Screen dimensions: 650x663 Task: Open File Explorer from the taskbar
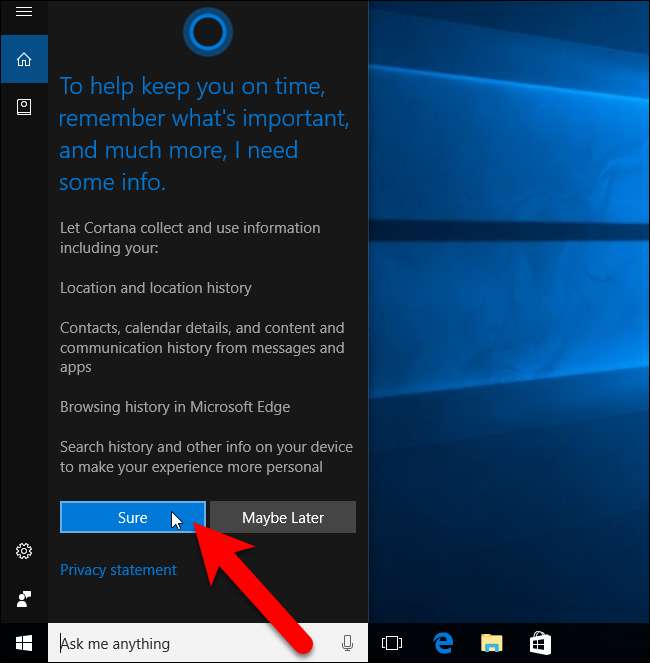click(x=491, y=643)
